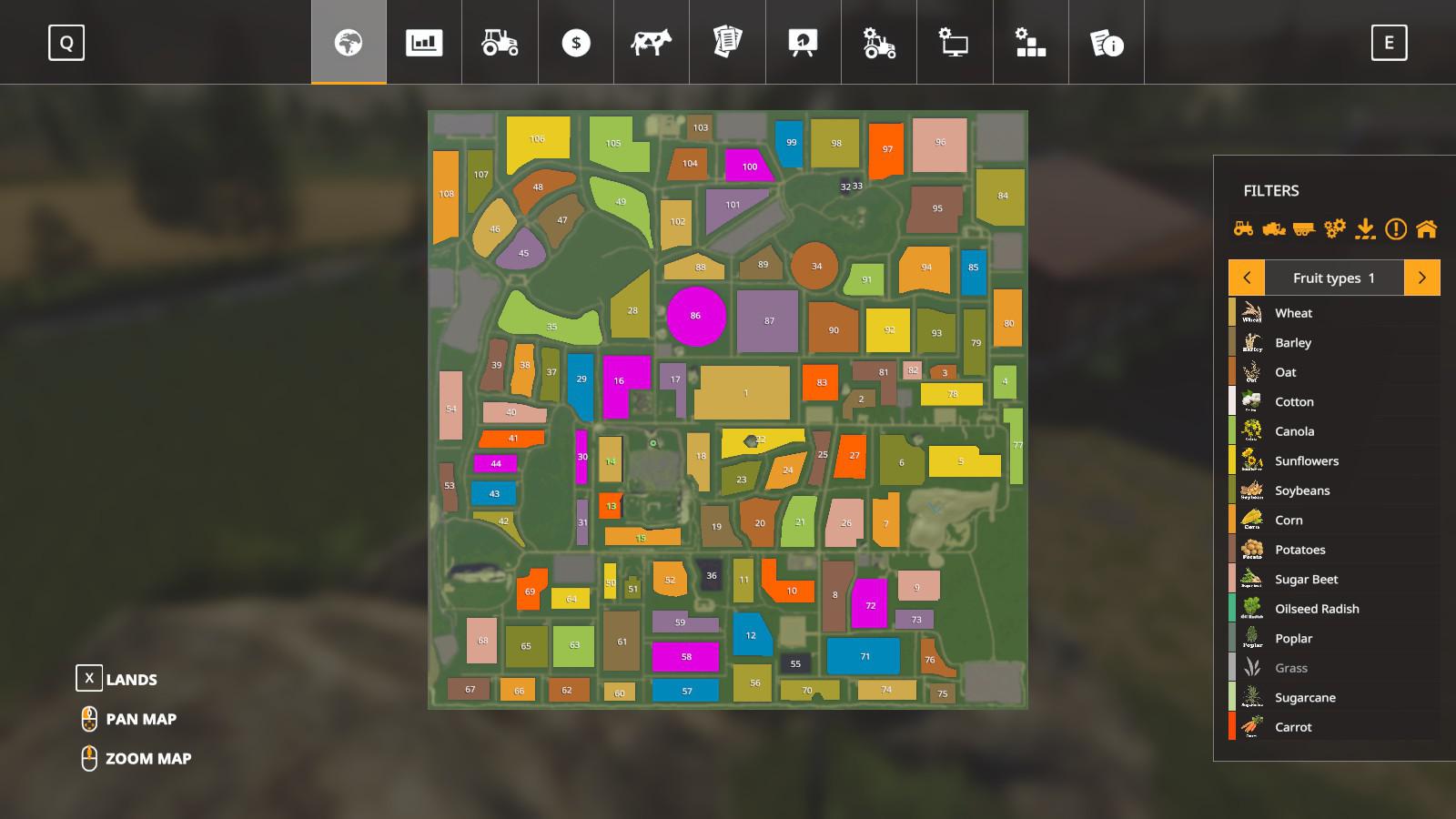Toggle the trailer filter icon

point(1304,229)
